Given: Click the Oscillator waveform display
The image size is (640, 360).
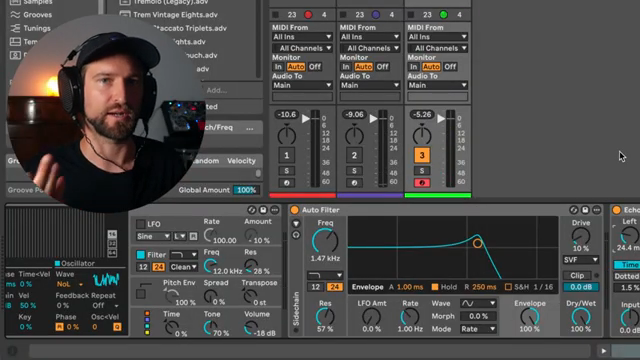Looking at the screenshot, I should 106,280.
